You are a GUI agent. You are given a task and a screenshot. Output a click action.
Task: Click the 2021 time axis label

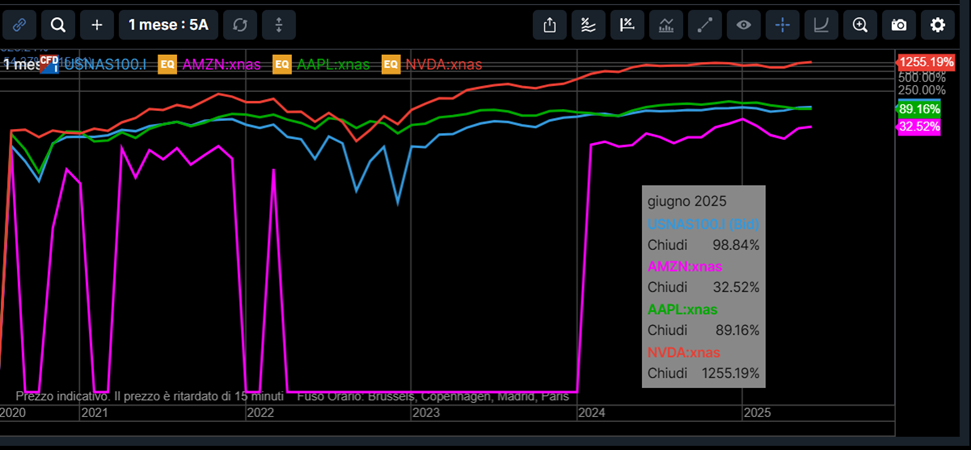coord(95,412)
